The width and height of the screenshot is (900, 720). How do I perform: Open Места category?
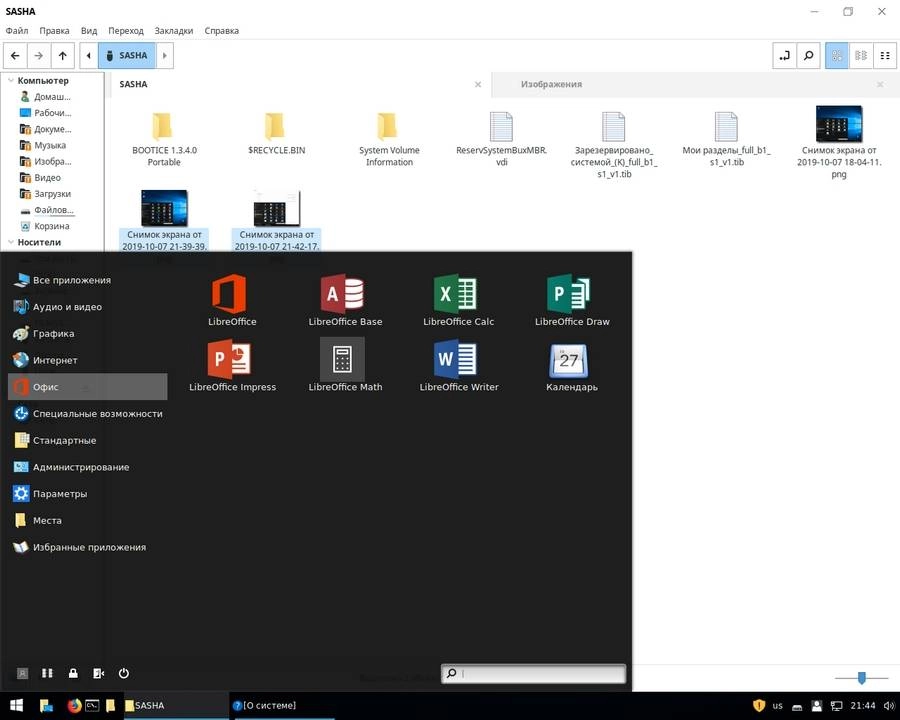coord(88,520)
